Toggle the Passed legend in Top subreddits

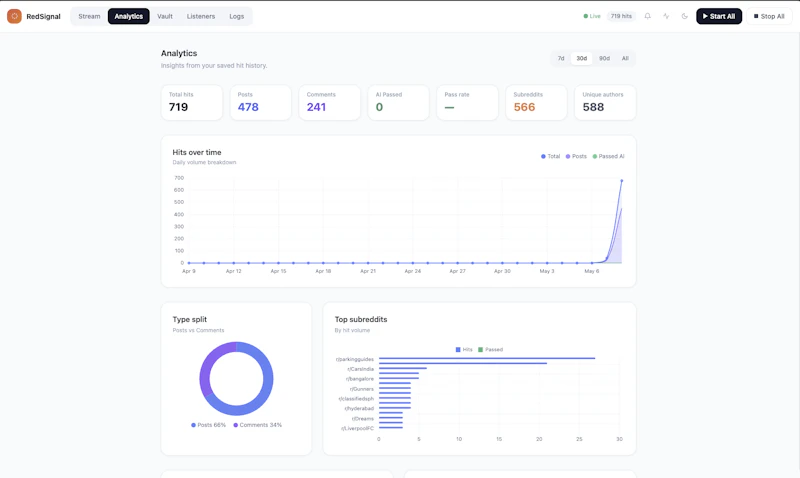click(x=490, y=349)
